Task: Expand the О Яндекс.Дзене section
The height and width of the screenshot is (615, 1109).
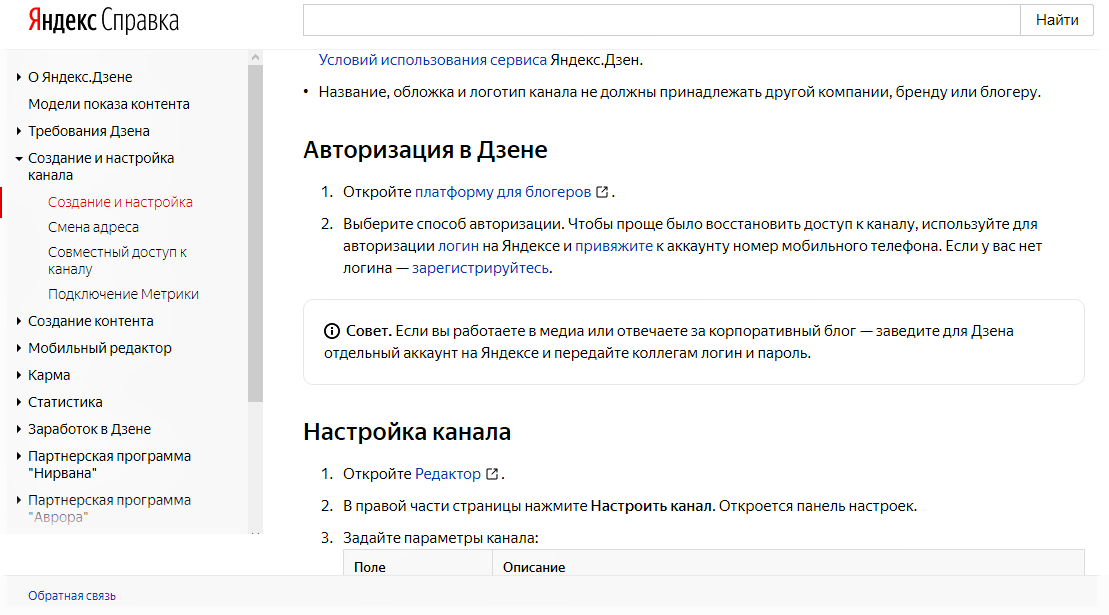Action: coord(19,77)
